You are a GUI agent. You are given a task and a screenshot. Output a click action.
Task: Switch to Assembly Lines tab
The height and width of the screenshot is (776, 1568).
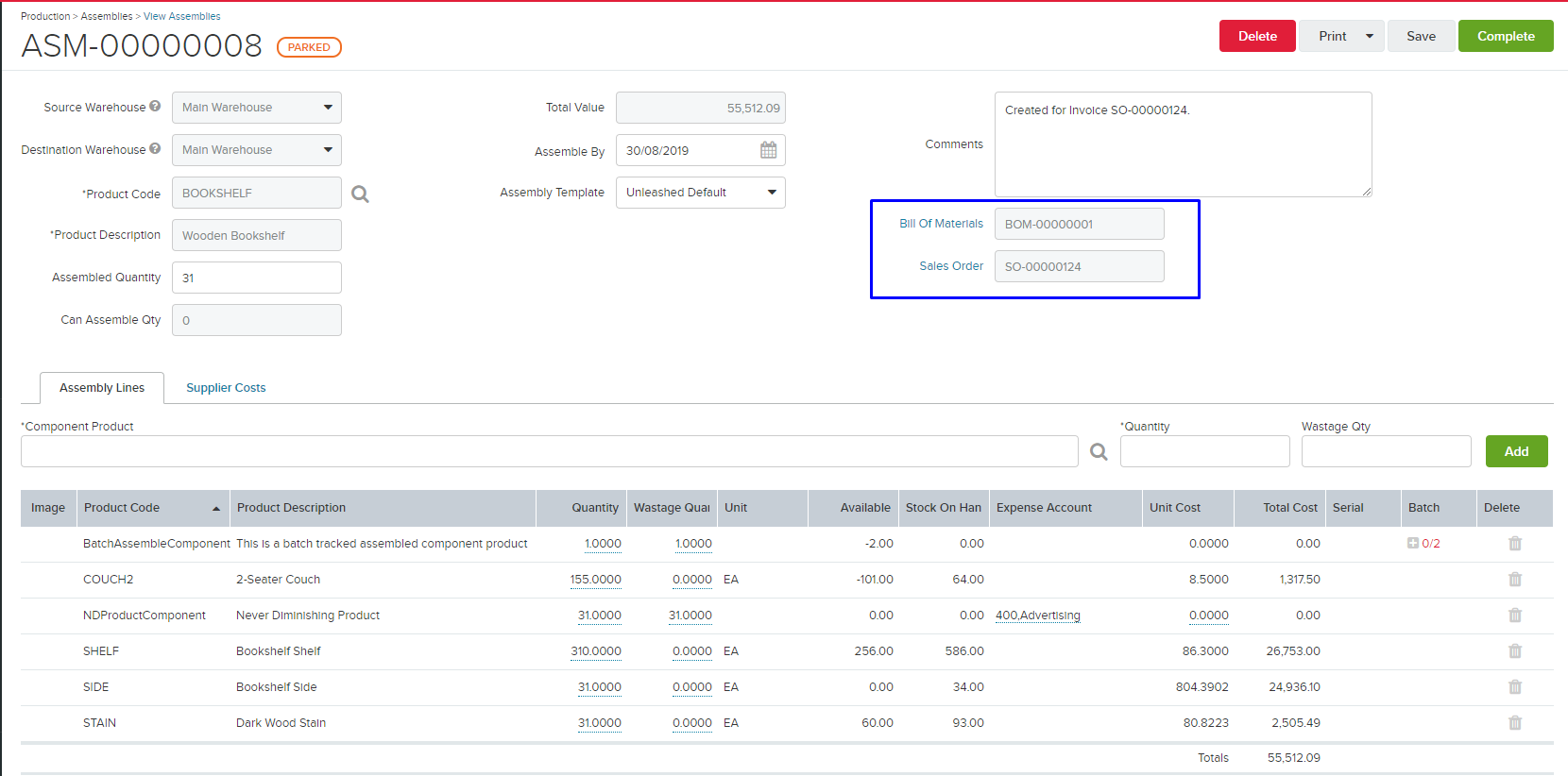point(102,388)
